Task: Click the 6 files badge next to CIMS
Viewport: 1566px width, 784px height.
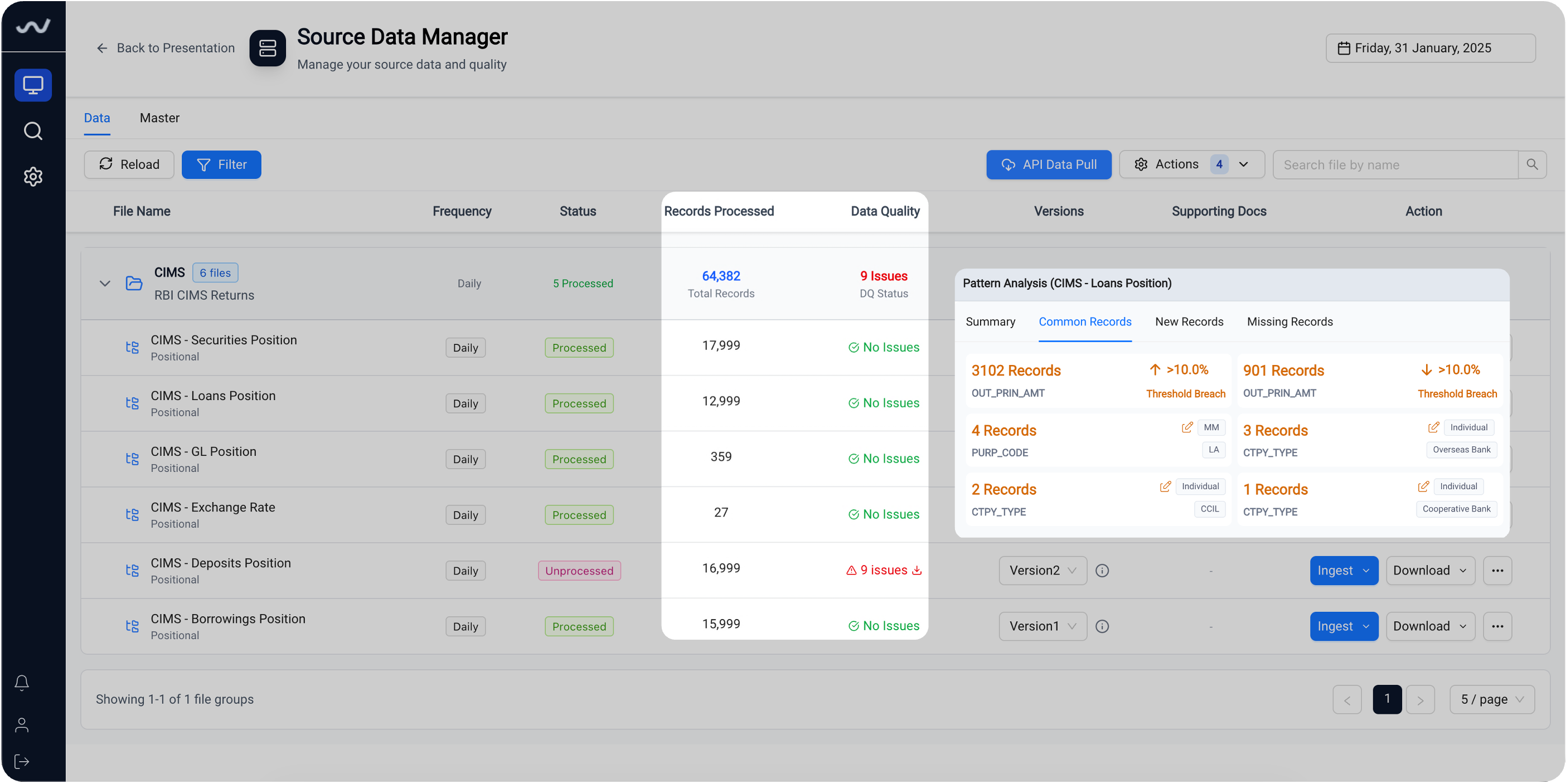Action: pyautogui.click(x=215, y=273)
